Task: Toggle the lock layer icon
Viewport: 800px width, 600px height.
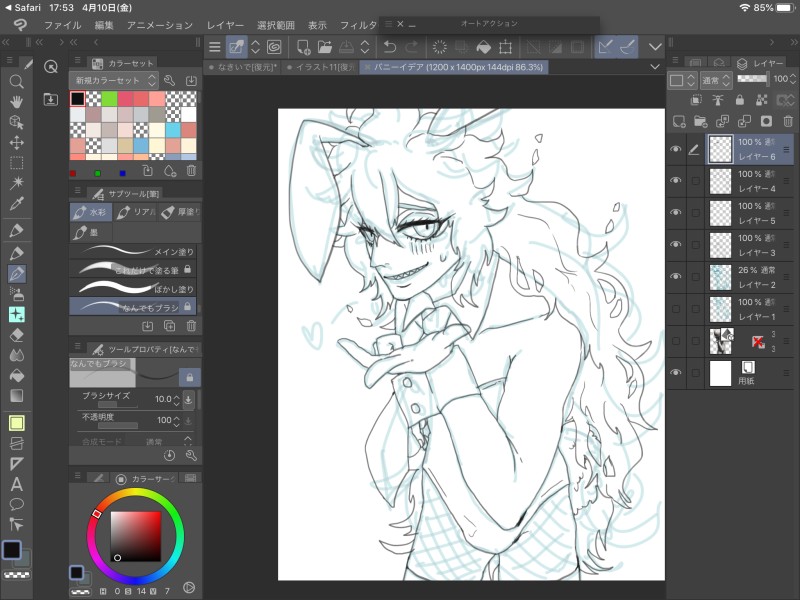Action: pos(739,100)
